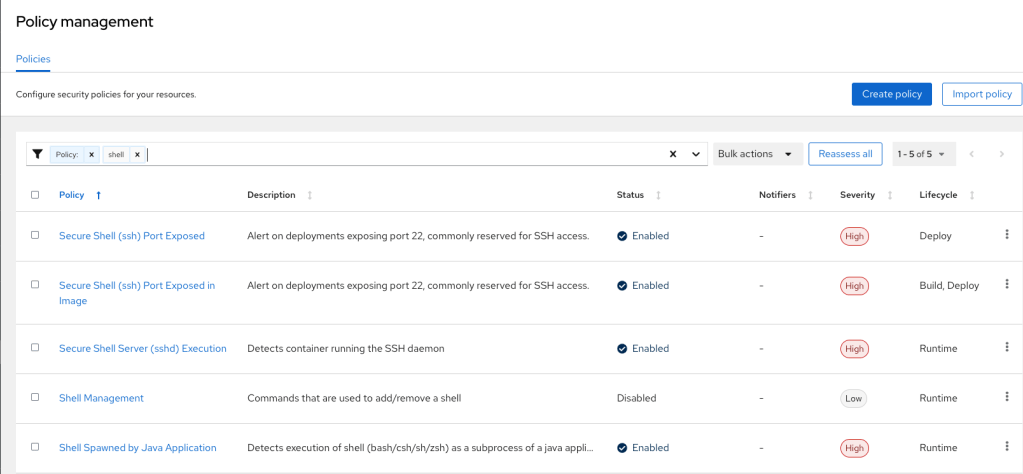Sort by Severity column sort icon
Image resolution: width=1023 pixels, height=474 pixels.
click(887, 195)
